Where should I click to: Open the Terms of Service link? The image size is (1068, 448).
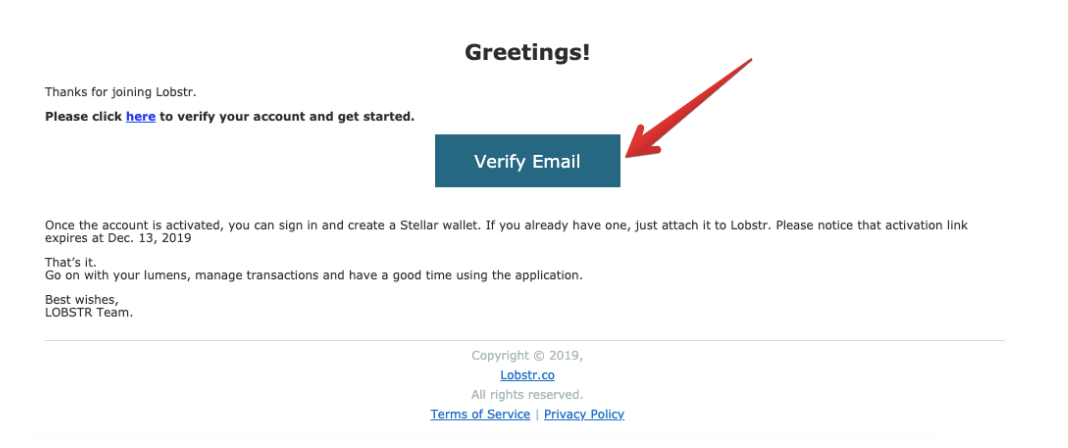tap(480, 414)
